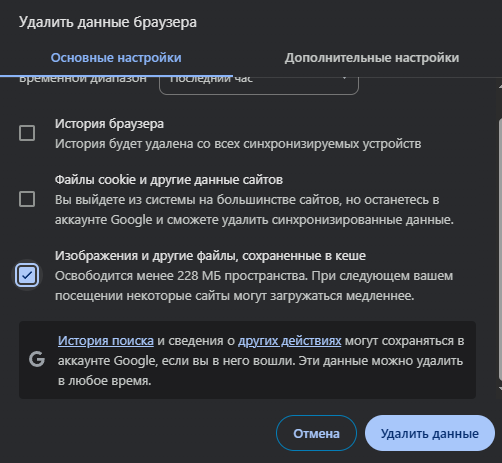
Task: Switch to Основные настройки tab
Action: click(x=116, y=58)
